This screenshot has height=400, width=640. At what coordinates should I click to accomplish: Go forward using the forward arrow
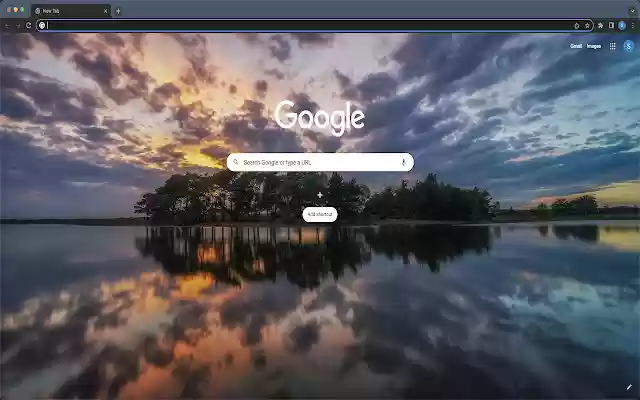click(18, 25)
